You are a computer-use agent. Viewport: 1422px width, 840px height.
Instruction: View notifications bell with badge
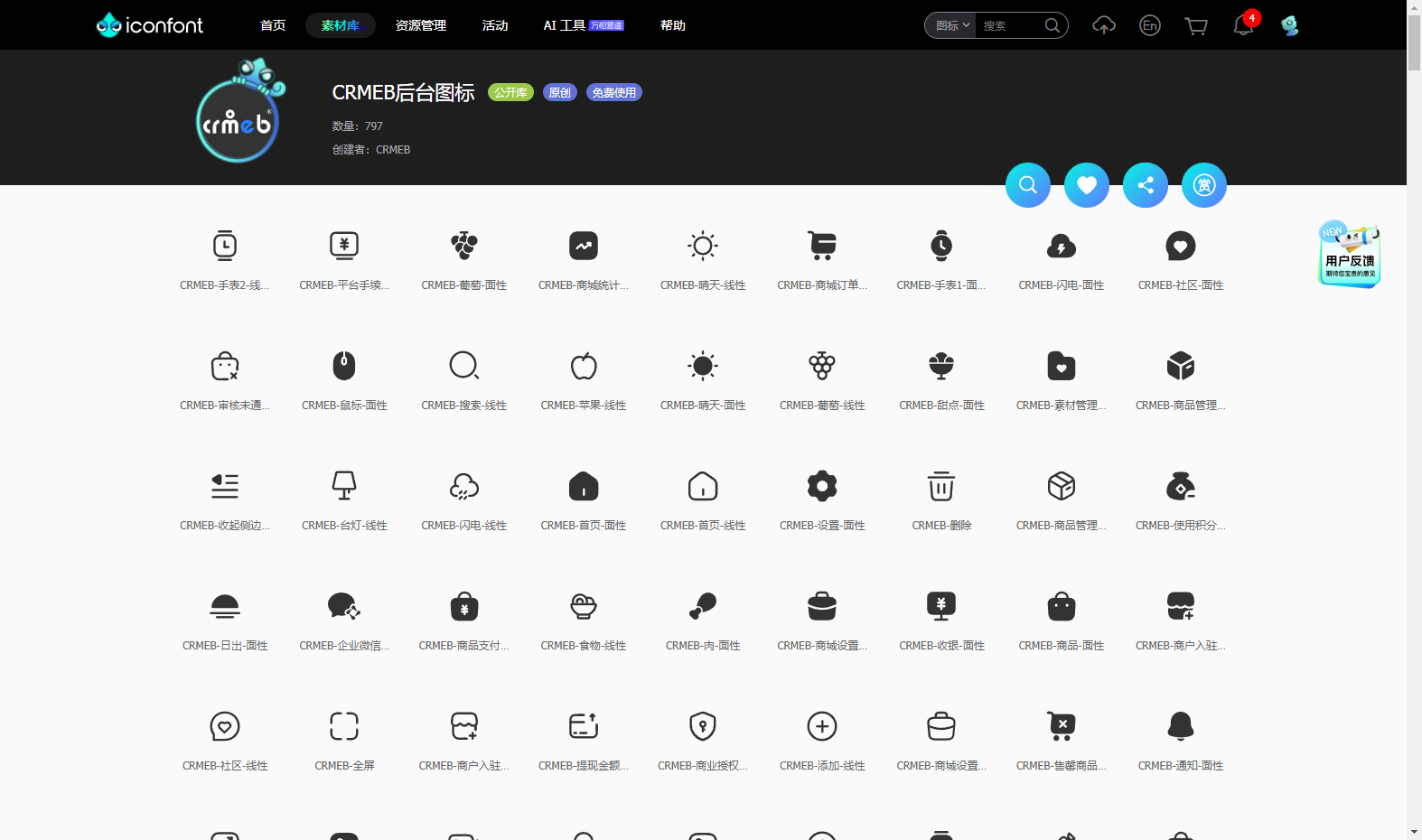[x=1245, y=24]
